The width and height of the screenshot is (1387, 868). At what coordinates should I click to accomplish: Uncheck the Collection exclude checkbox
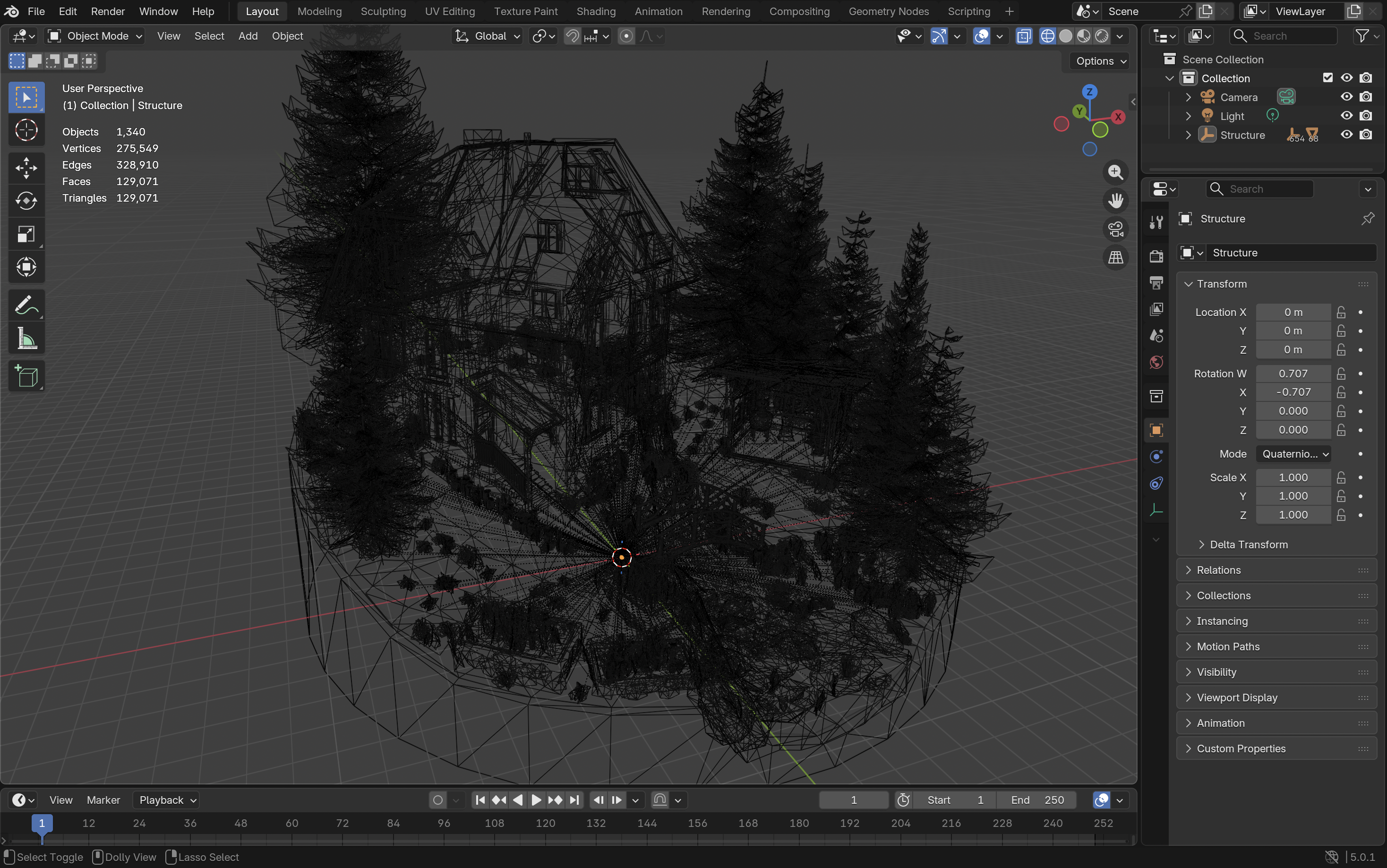(1327, 78)
